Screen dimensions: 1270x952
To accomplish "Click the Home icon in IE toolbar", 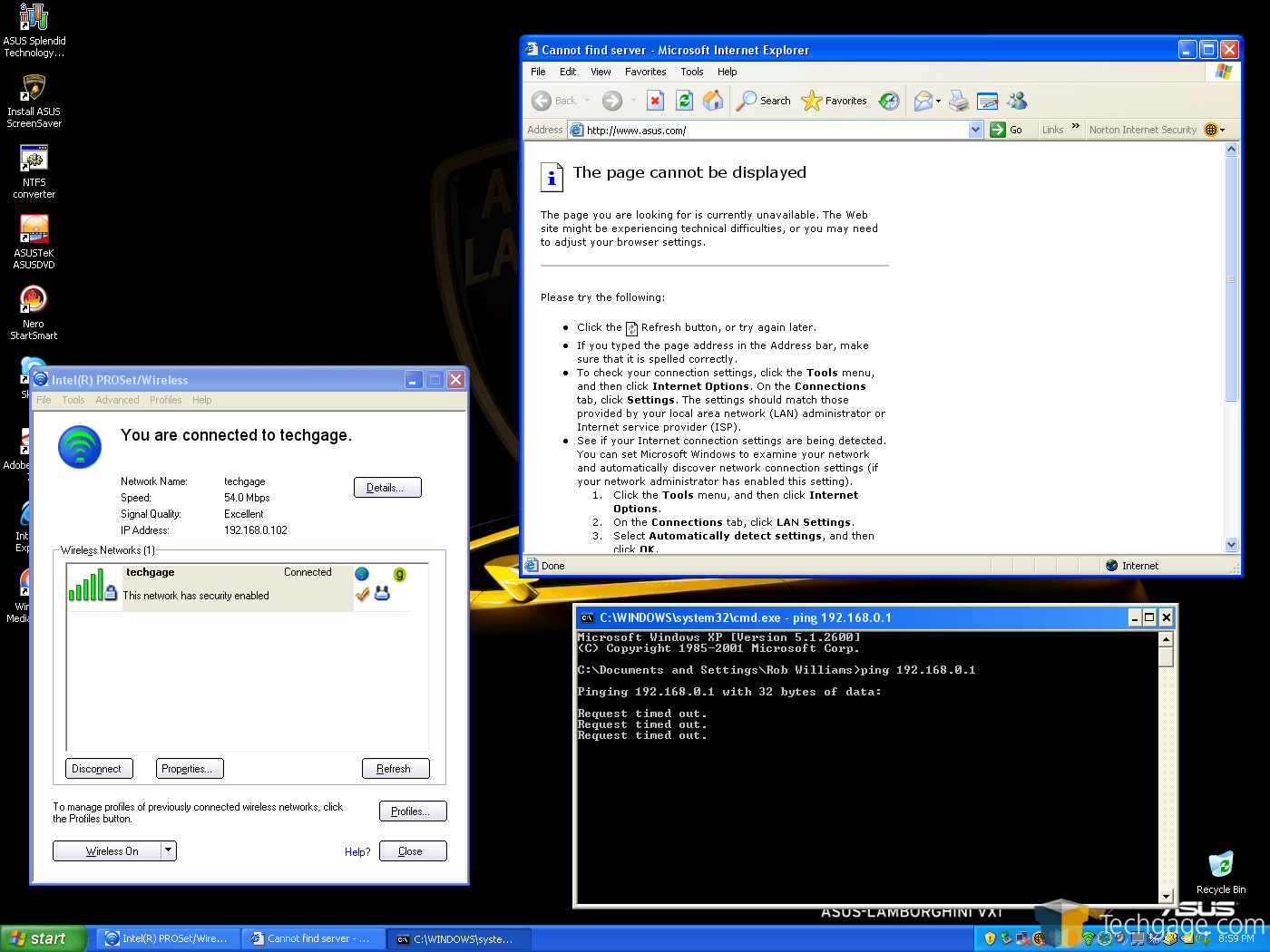I will (714, 101).
